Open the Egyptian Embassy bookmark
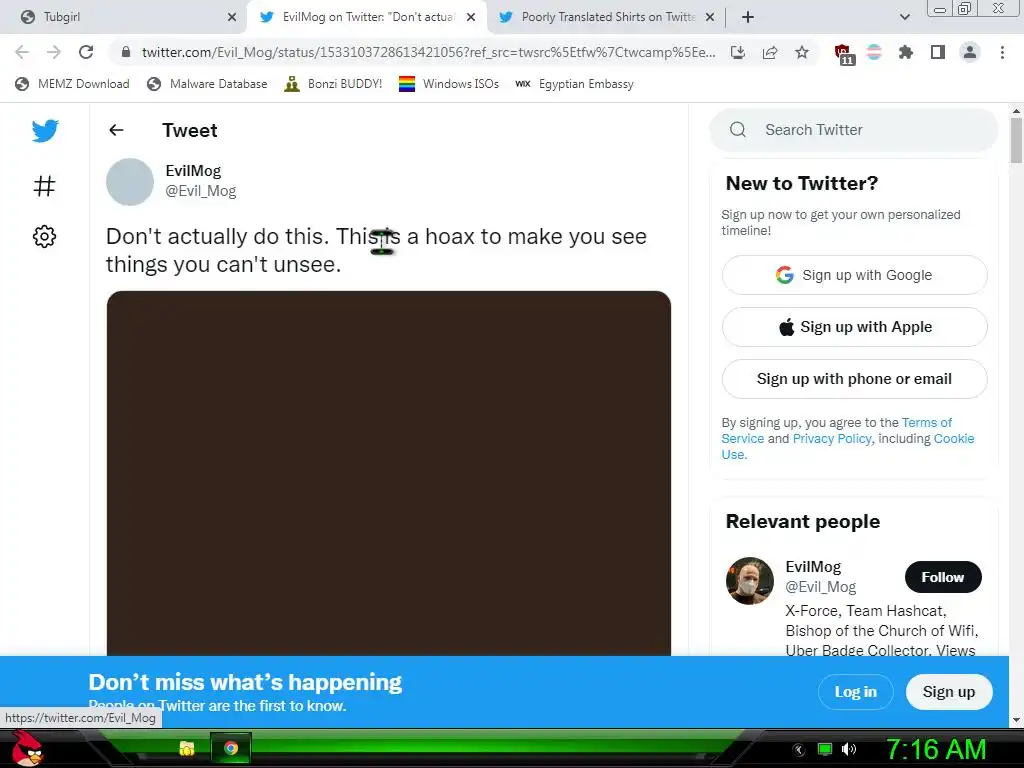Viewport: 1024px width, 768px height. 575,84
